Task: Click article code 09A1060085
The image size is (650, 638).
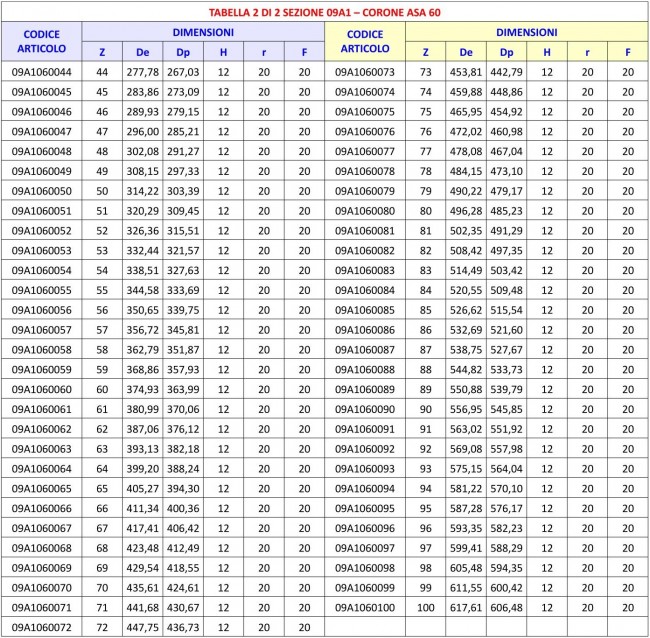Action: pos(365,310)
